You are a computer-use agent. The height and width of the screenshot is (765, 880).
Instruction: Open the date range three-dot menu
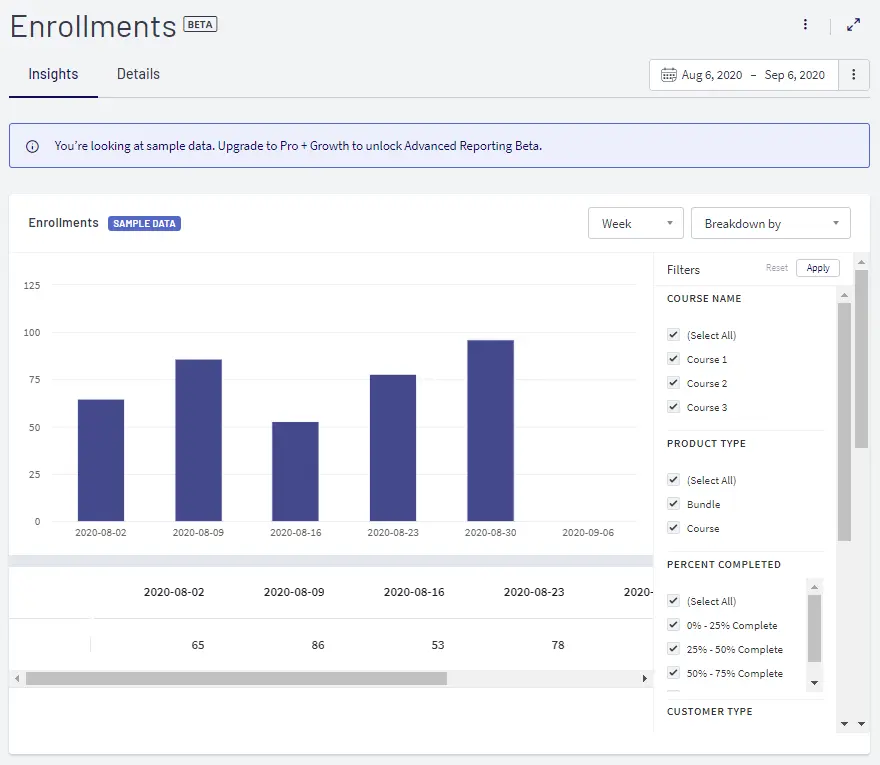click(x=853, y=75)
